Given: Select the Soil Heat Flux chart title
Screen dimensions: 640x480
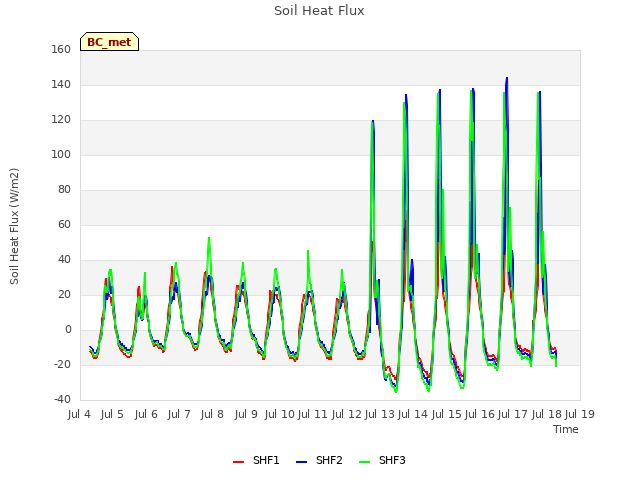Looking at the screenshot, I should point(319,11).
